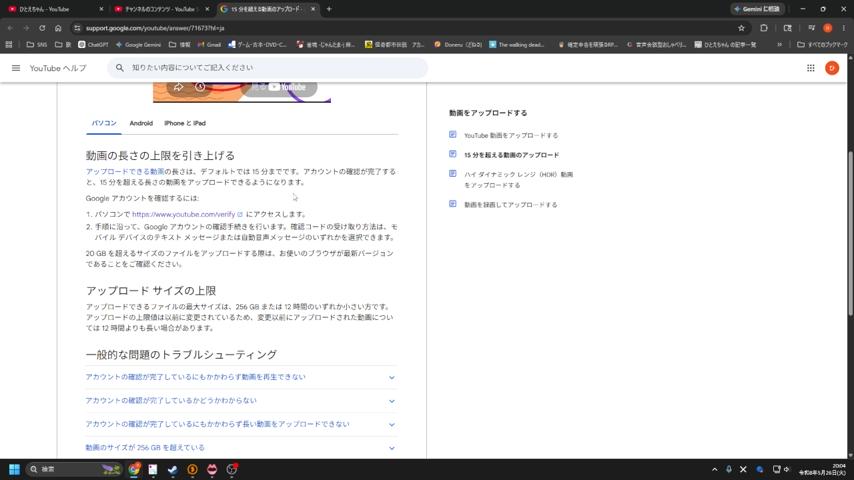Select the パソコン tab
This screenshot has height=480, width=854.
(x=104, y=123)
